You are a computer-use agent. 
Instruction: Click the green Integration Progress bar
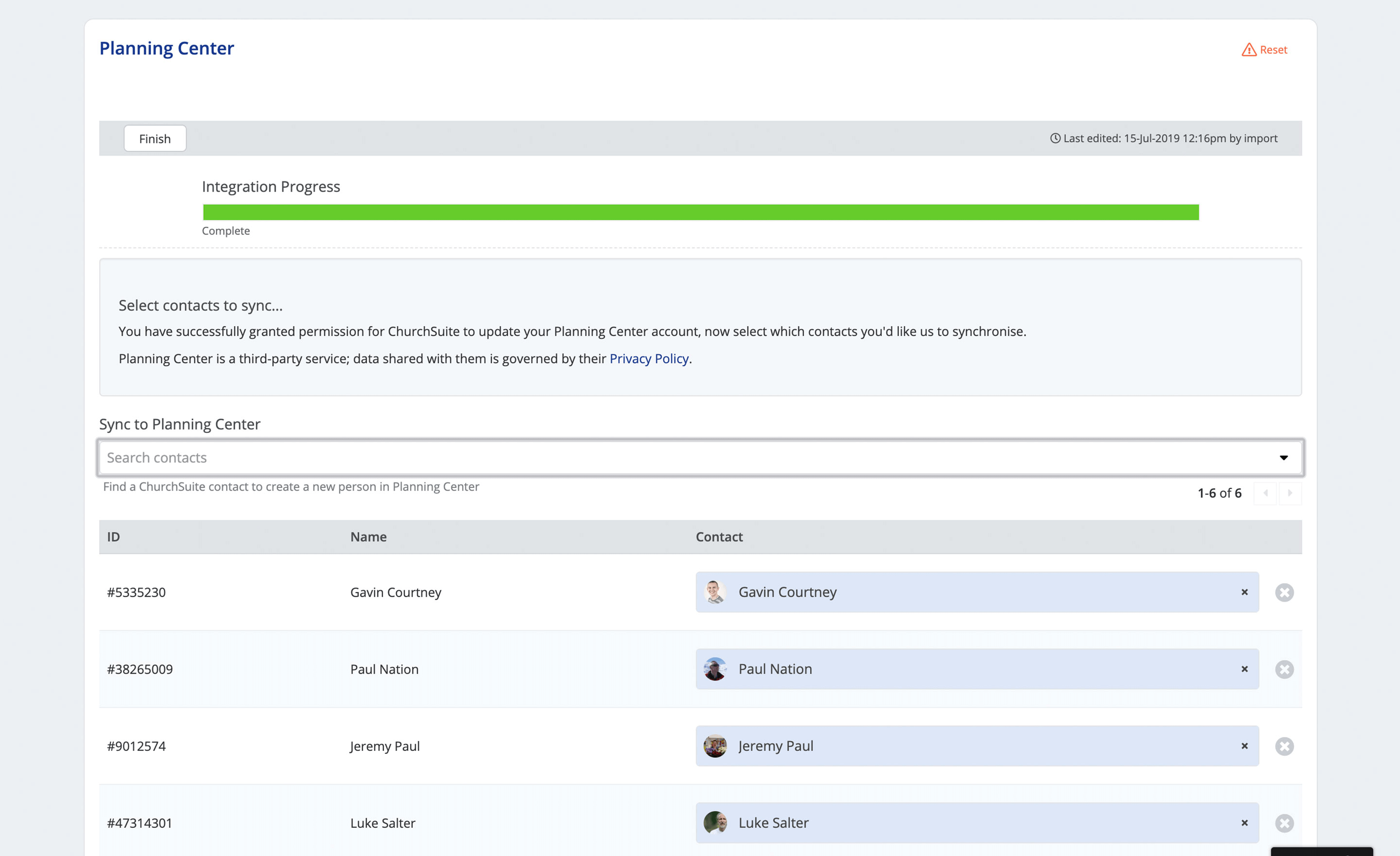pyautogui.click(x=699, y=213)
